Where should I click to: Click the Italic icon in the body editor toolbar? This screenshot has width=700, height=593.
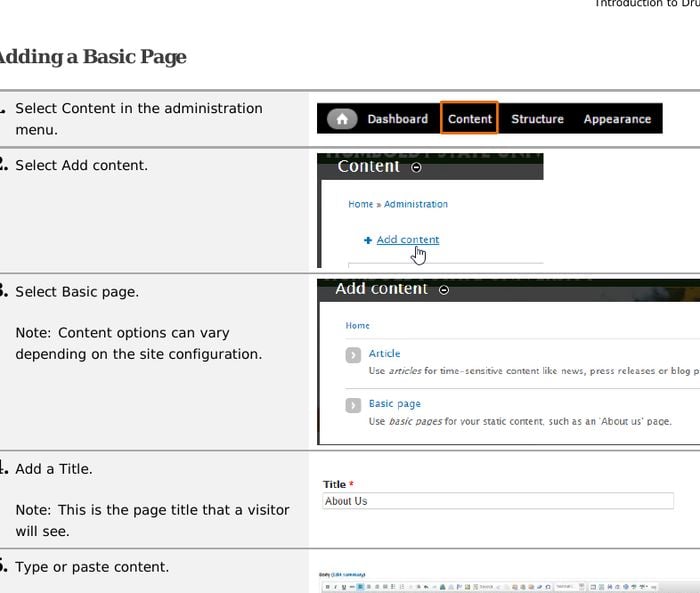336,587
